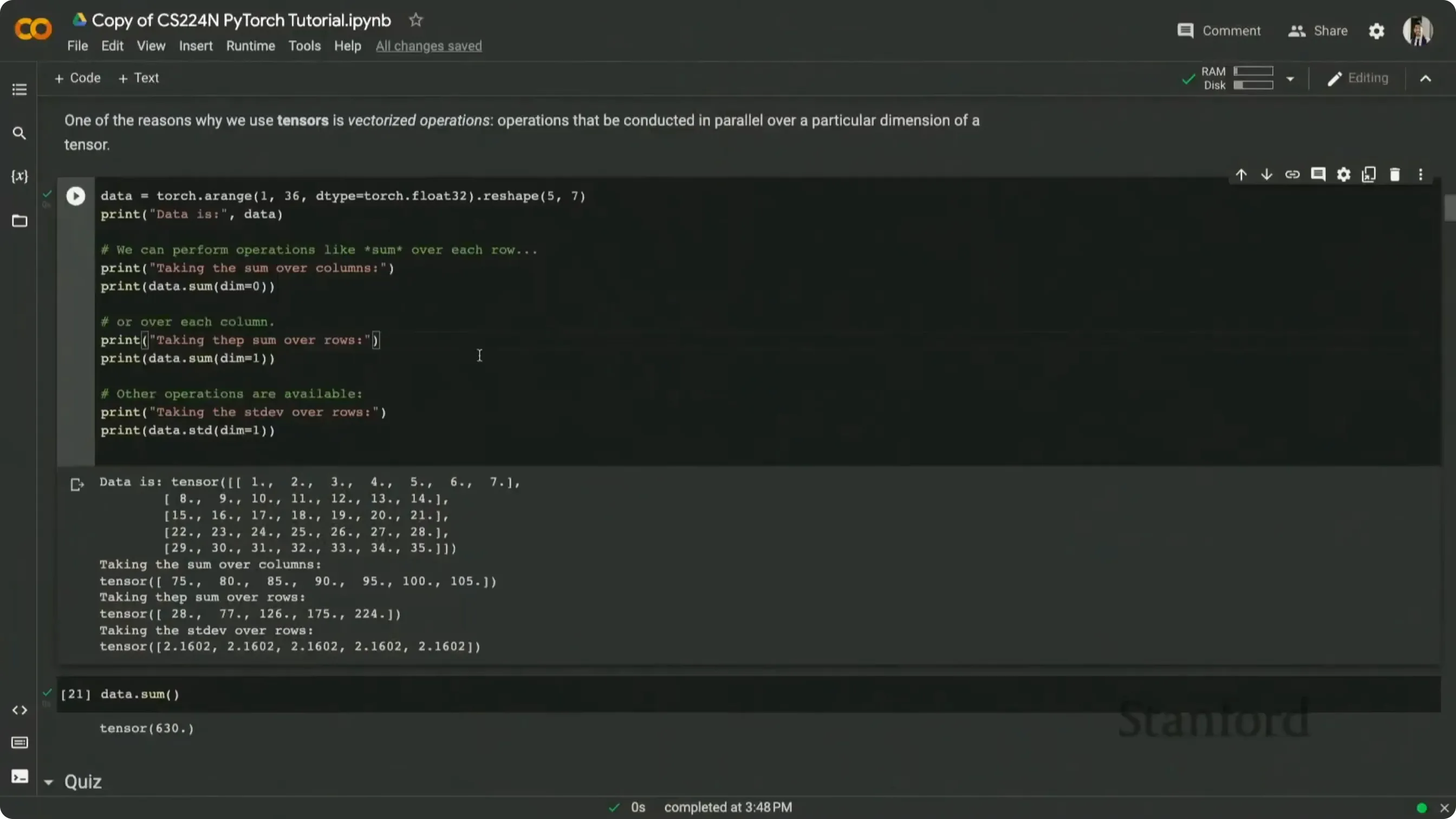This screenshot has height=819, width=1456.
Task: Open the Help menu
Action: [x=348, y=47]
